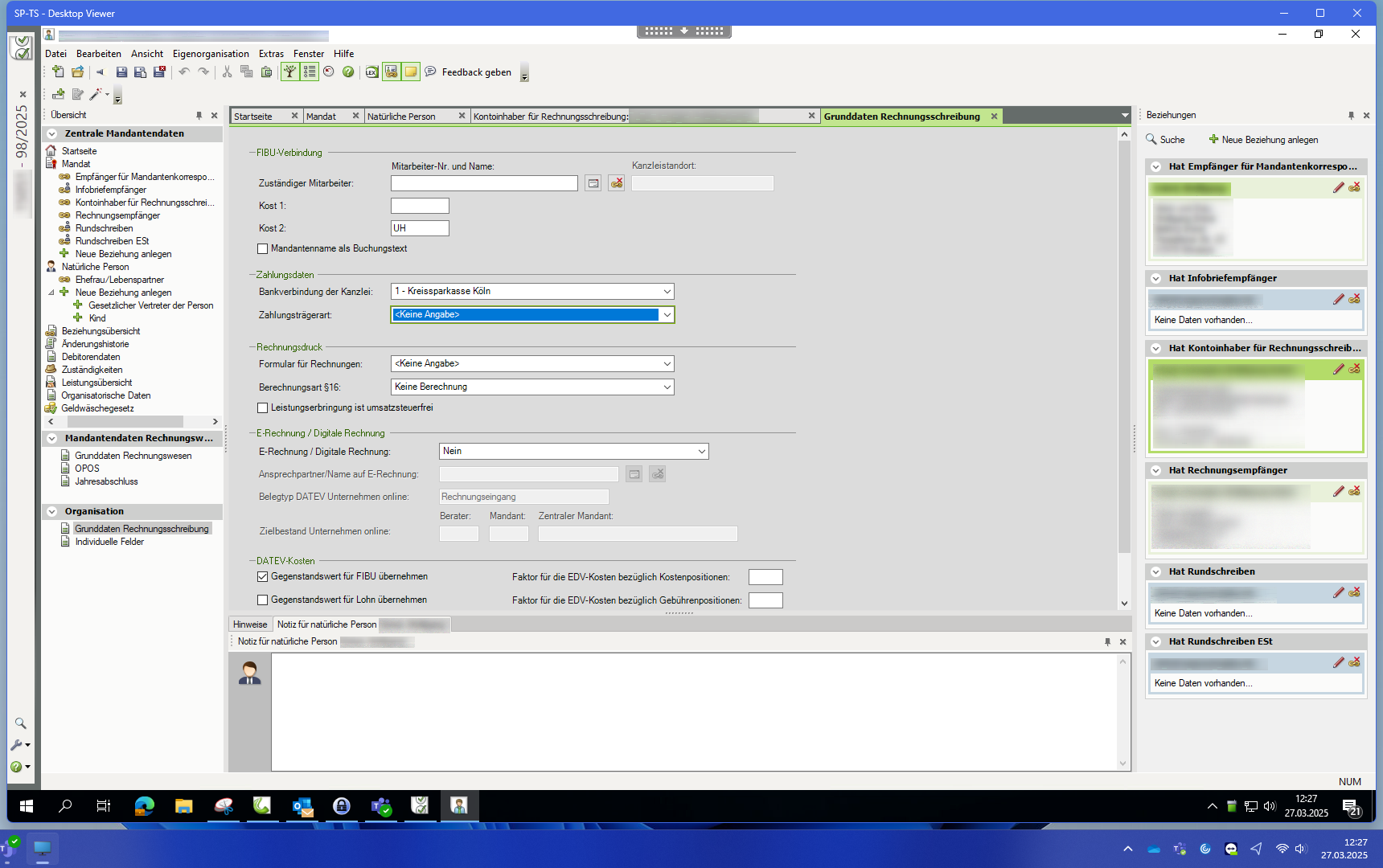Click the LEX icon in the toolbar
1383x868 pixels.
pos(371,72)
